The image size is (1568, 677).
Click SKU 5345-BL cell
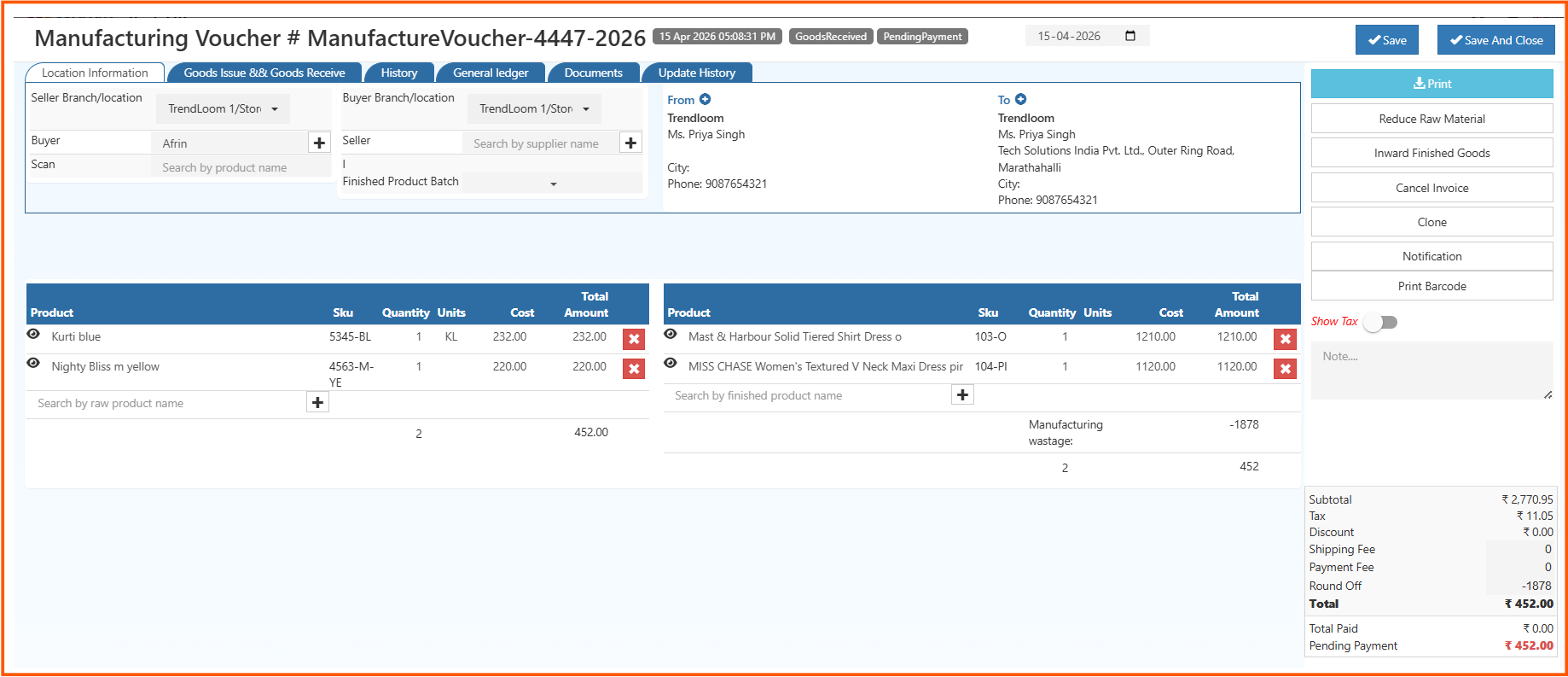coord(350,336)
